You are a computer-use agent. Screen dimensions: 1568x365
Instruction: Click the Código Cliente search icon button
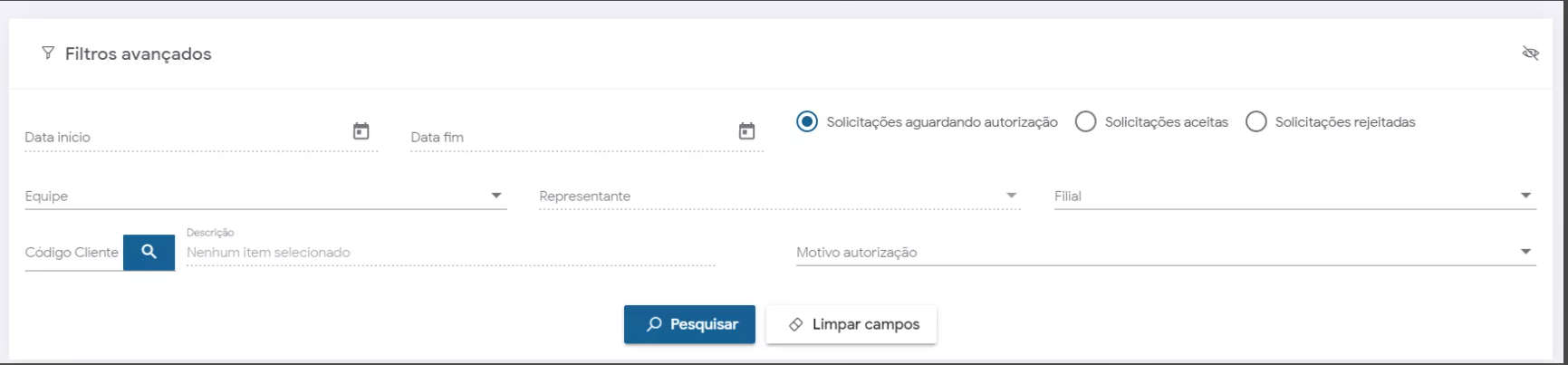149,253
